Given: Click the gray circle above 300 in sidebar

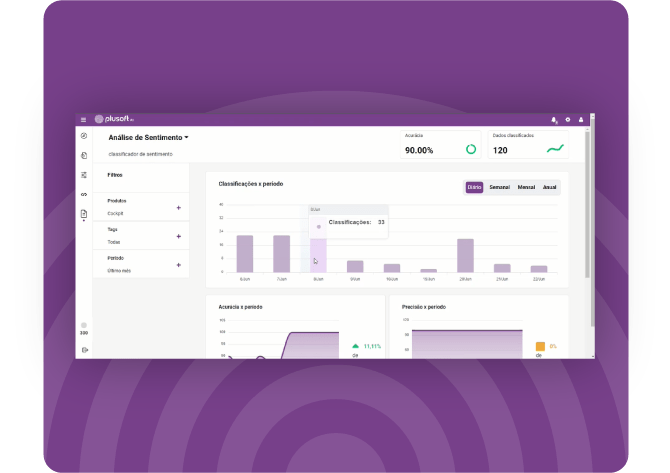Looking at the screenshot, I should [84, 325].
